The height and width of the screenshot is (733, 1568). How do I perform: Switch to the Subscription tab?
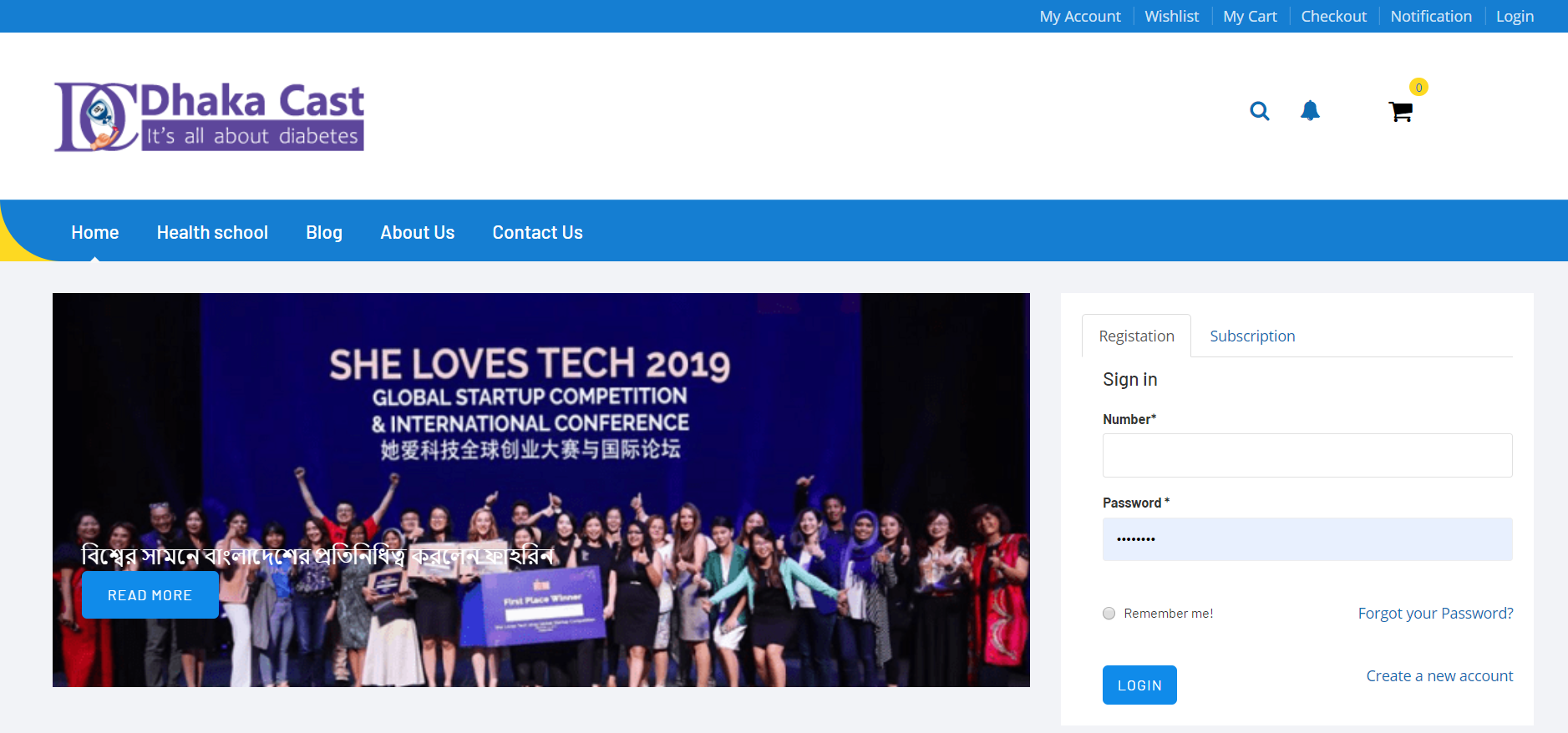tap(1252, 336)
